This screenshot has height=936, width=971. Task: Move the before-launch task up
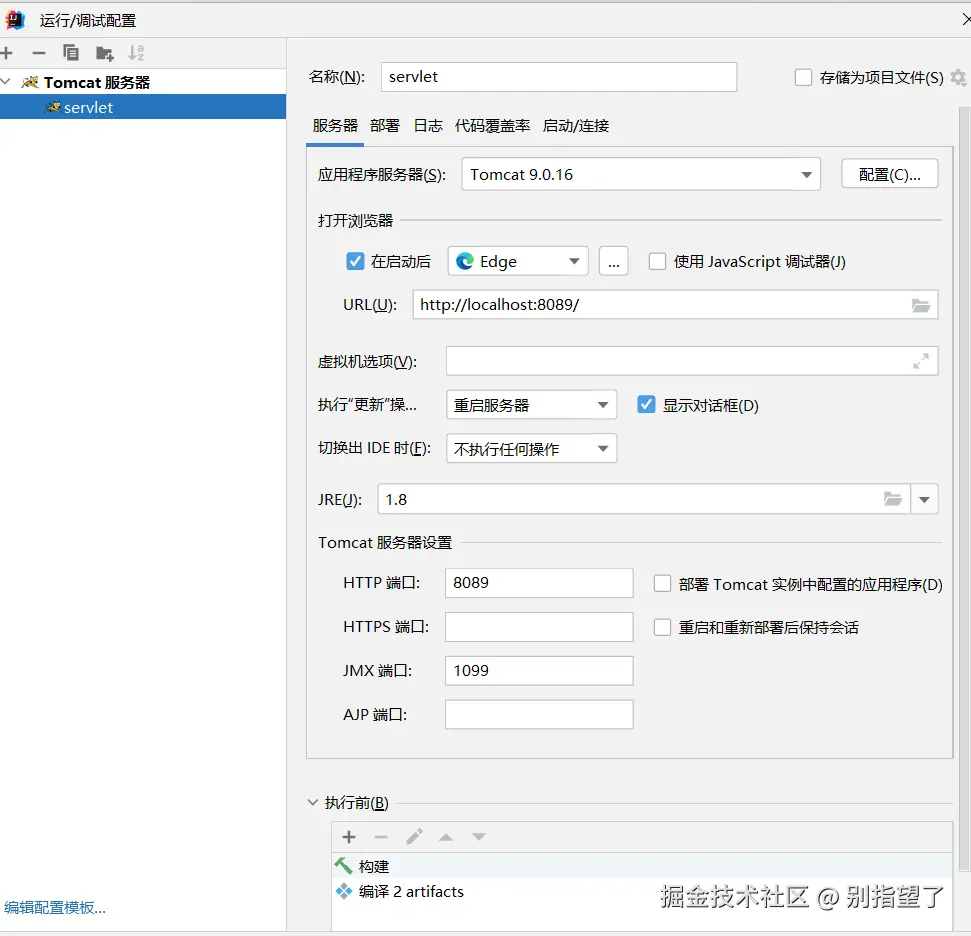pyautogui.click(x=446, y=837)
